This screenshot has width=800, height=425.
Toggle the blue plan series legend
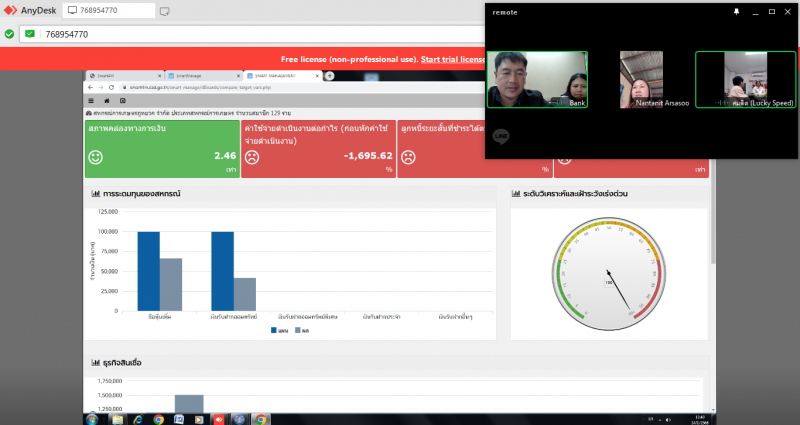coord(279,331)
